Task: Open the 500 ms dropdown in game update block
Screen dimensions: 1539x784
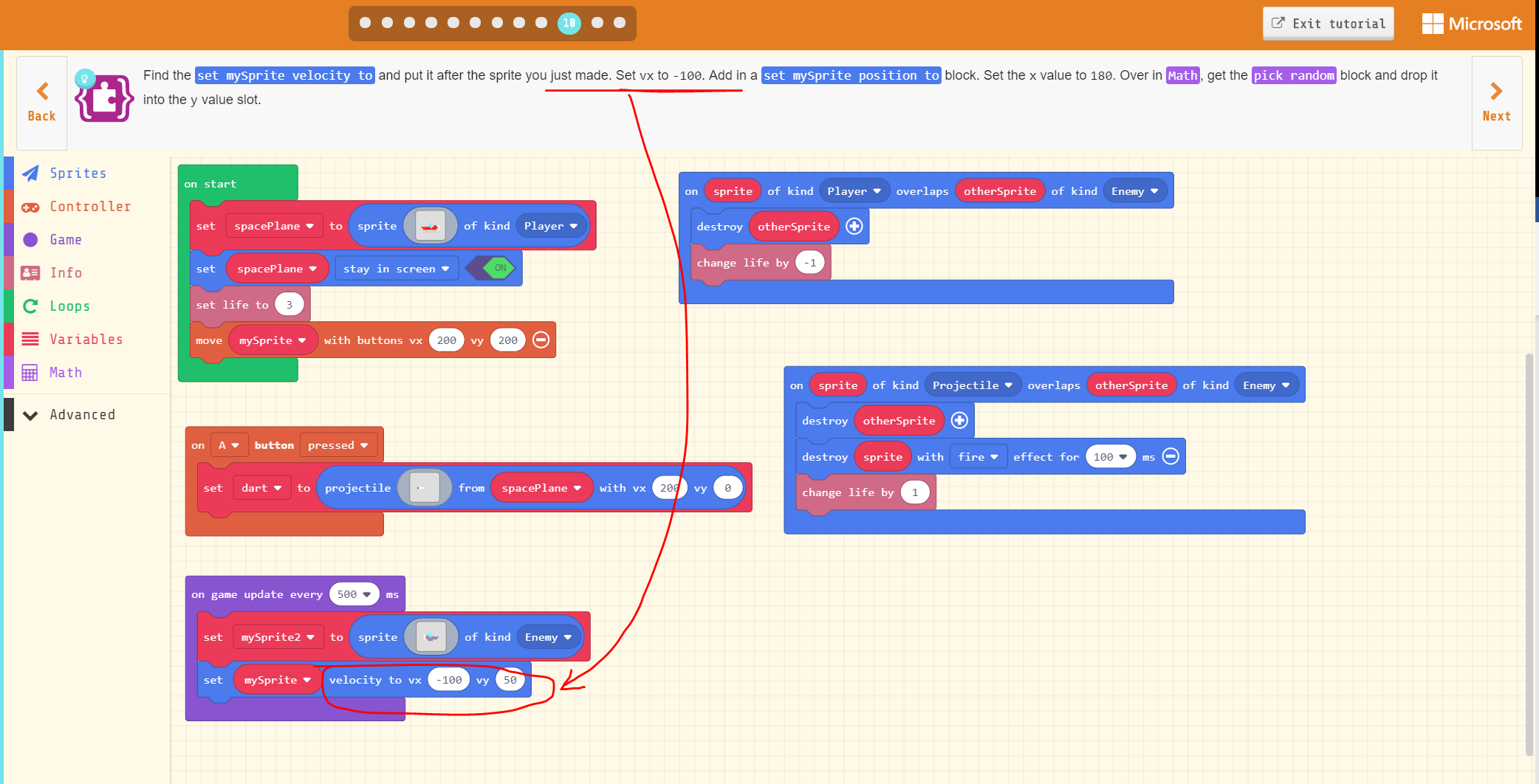Action: [x=354, y=594]
